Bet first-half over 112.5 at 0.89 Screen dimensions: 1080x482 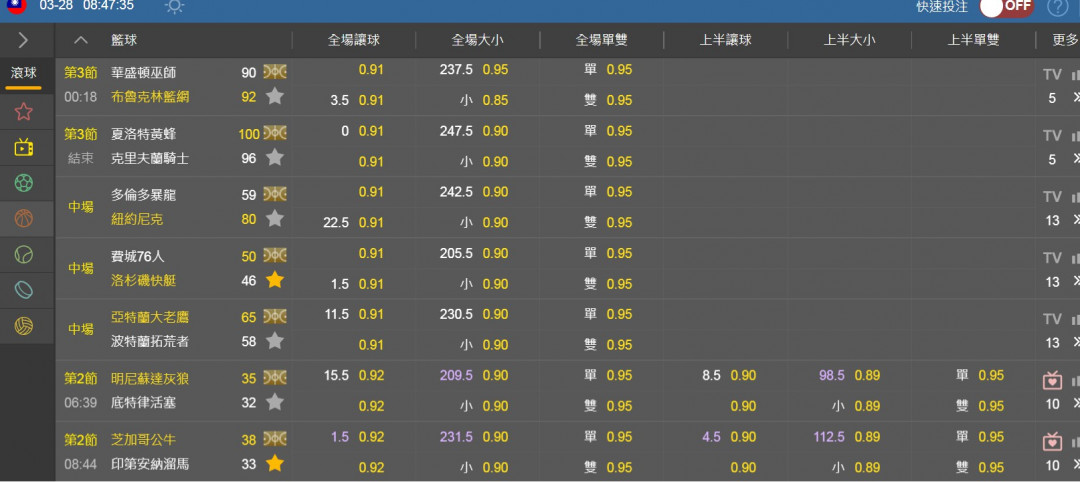click(x=867, y=437)
